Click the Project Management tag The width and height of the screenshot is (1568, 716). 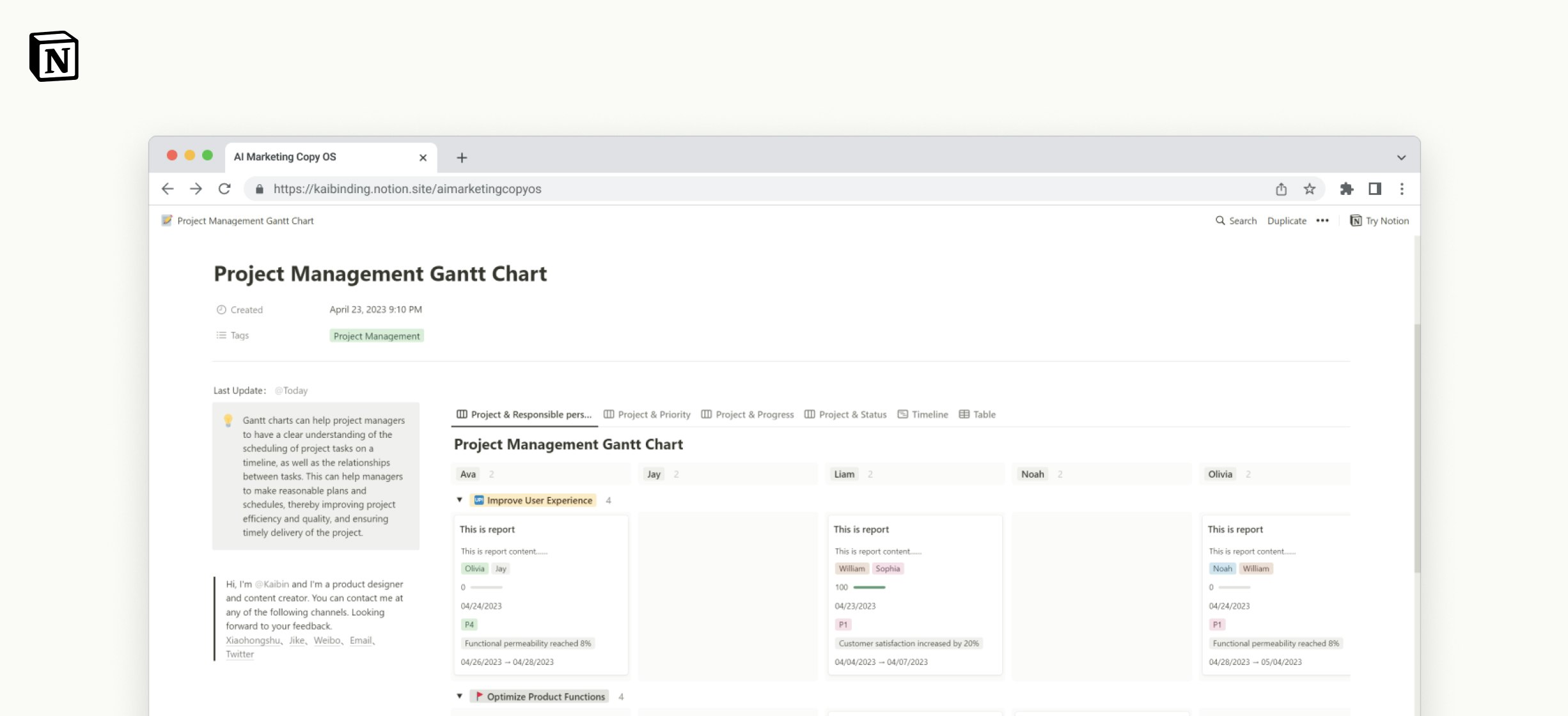377,336
